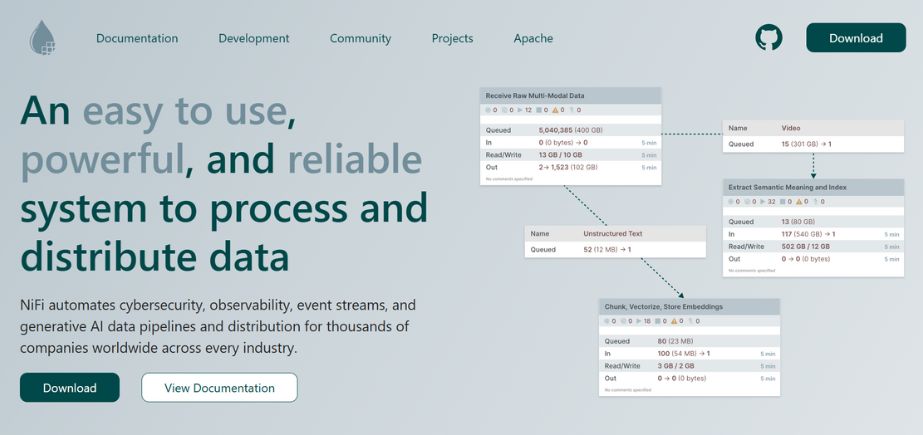Open the Apache menu
The width and height of the screenshot is (923, 435).
click(x=533, y=38)
